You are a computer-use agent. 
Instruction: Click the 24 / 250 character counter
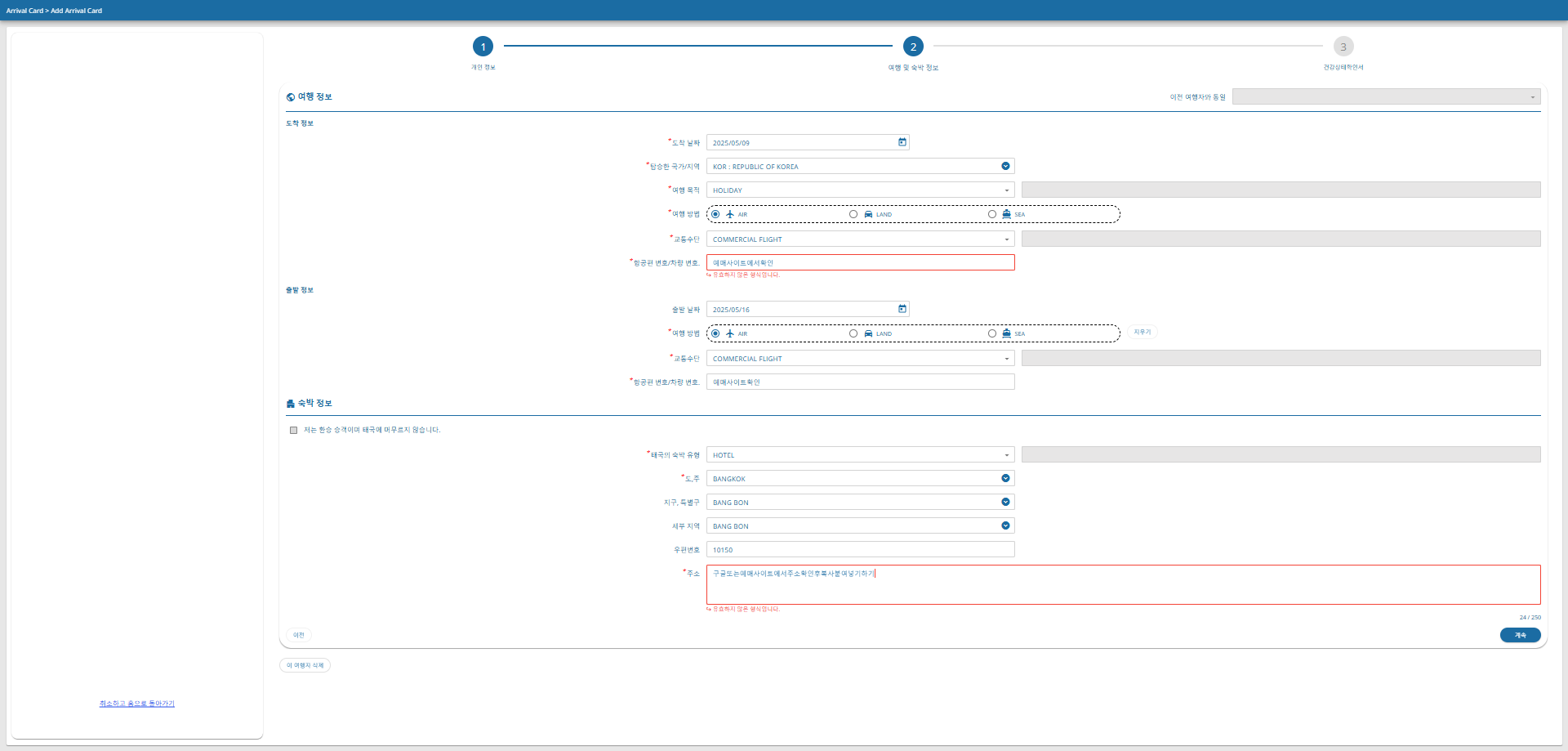[1530, 618]
